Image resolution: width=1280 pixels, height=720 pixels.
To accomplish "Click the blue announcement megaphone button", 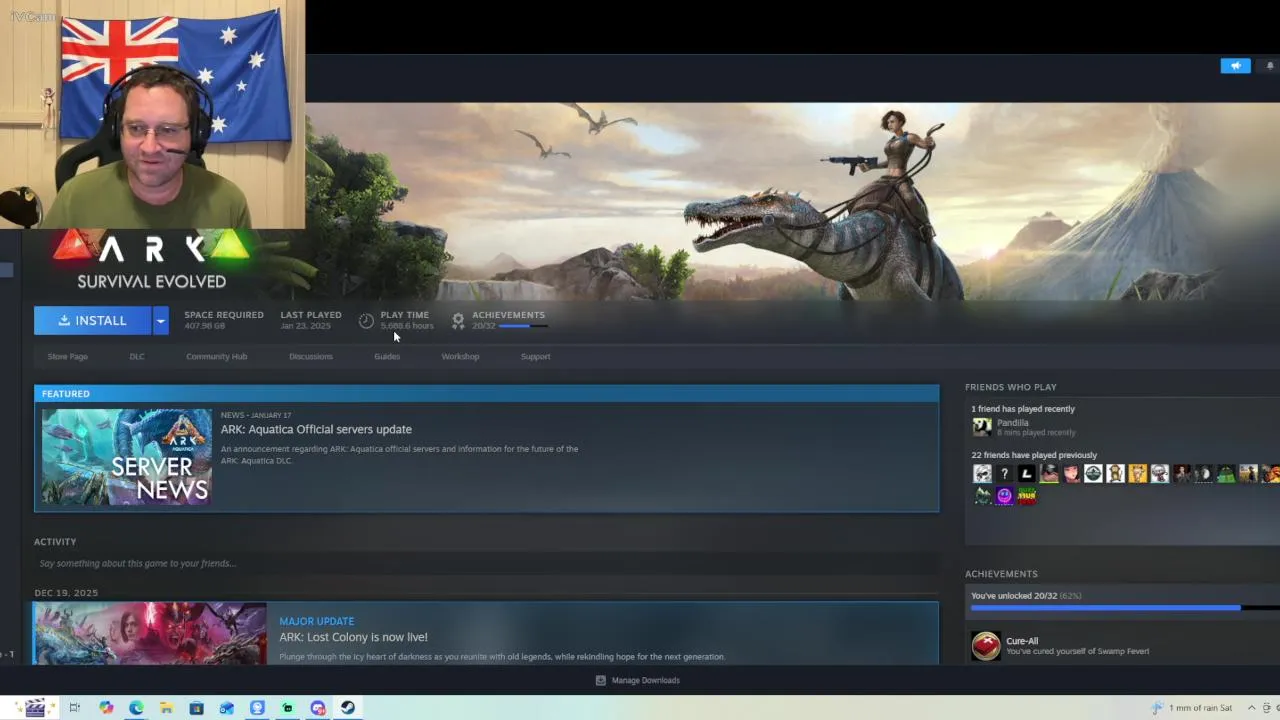I will tap(1235, 66).
